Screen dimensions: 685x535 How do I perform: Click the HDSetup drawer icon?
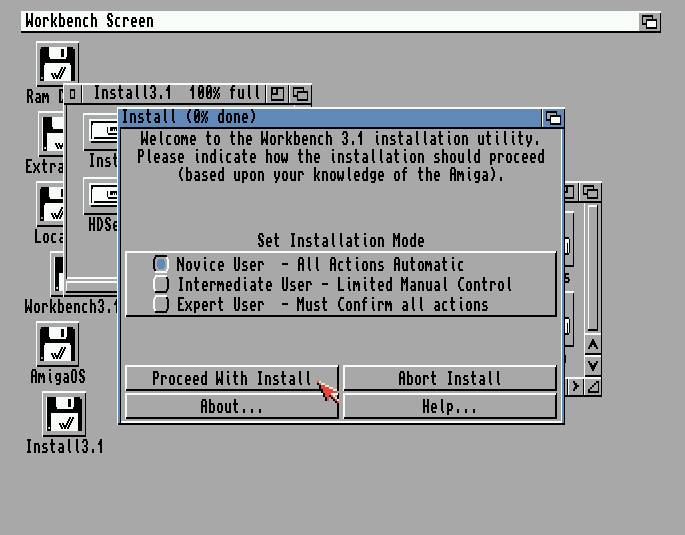102,198
